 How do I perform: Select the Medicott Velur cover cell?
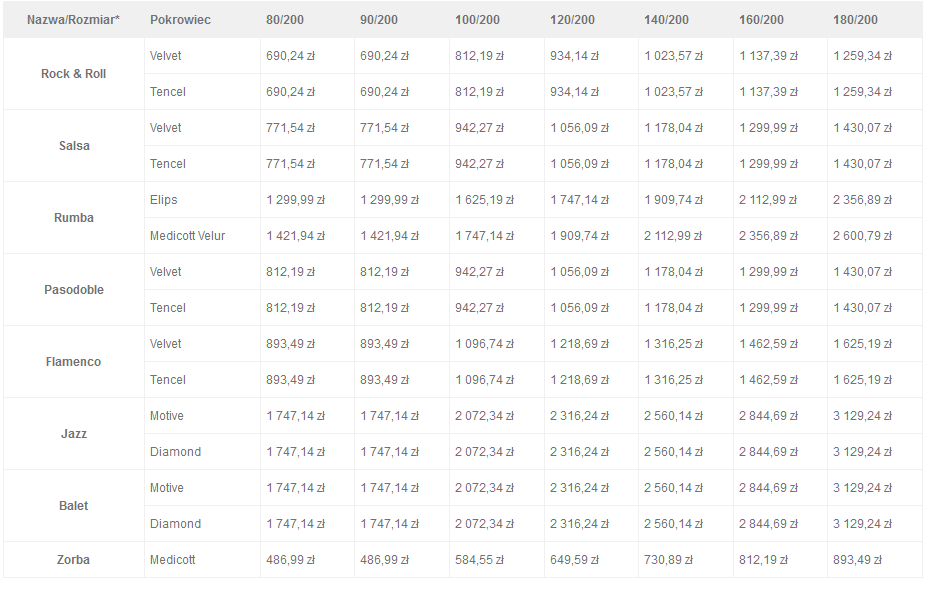click(188, 236)
